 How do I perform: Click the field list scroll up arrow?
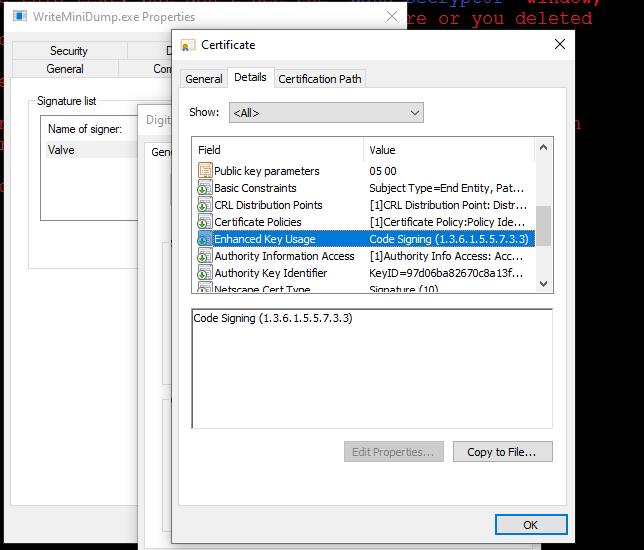click(x=543, y=147)
